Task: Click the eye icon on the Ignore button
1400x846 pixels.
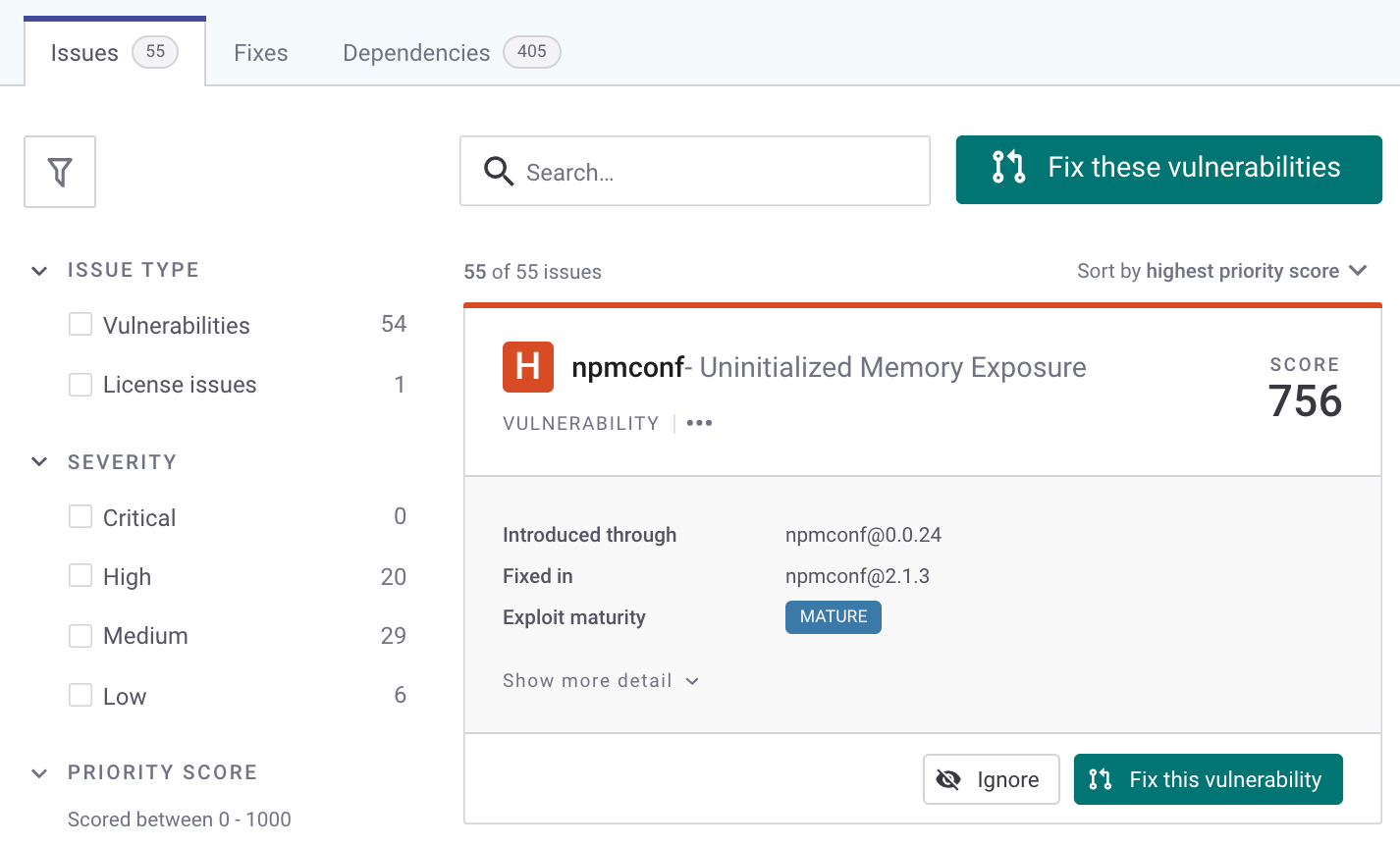Action: [947, 779]
